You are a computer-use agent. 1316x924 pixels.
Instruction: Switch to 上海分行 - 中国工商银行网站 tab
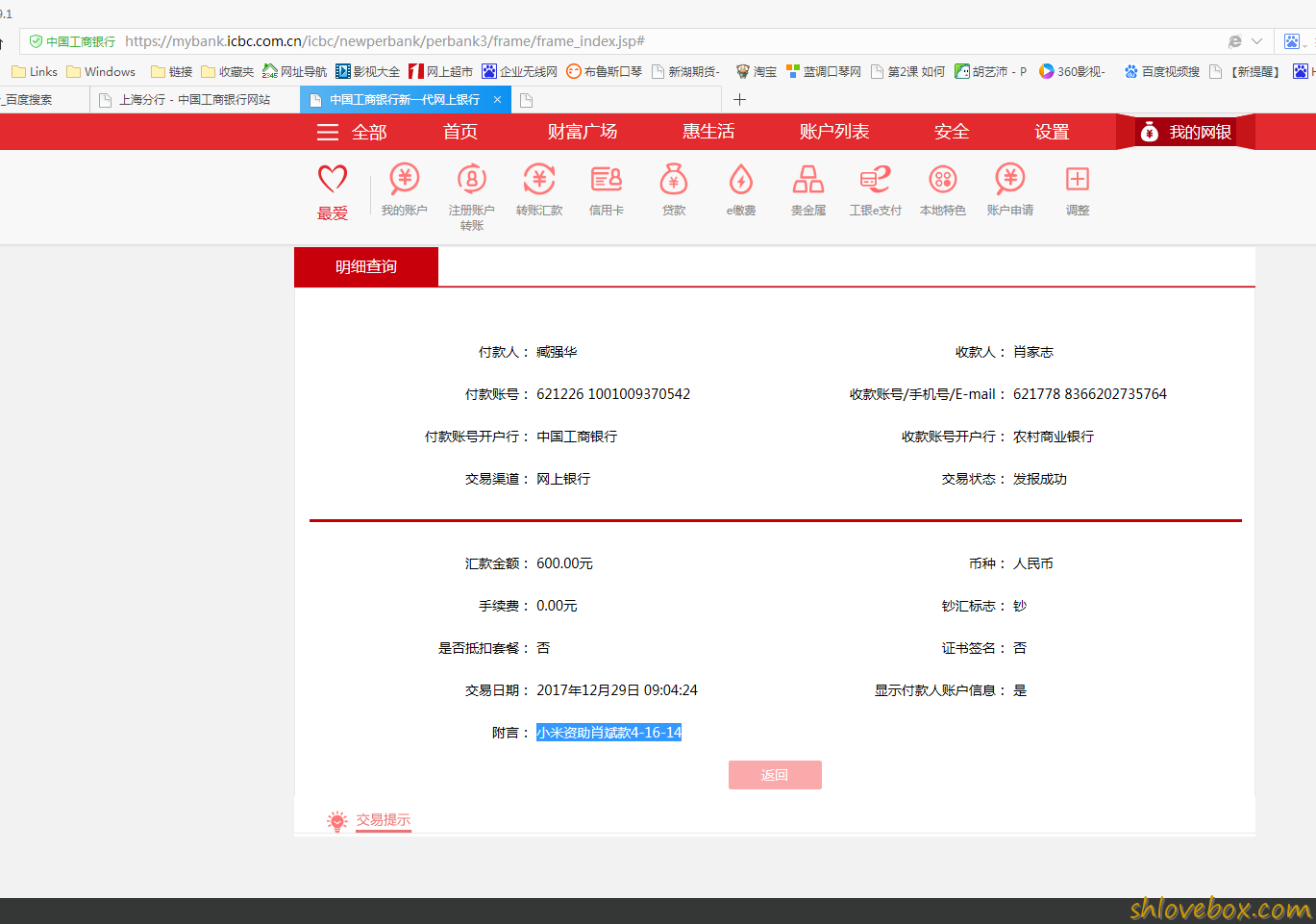(195, 99)
